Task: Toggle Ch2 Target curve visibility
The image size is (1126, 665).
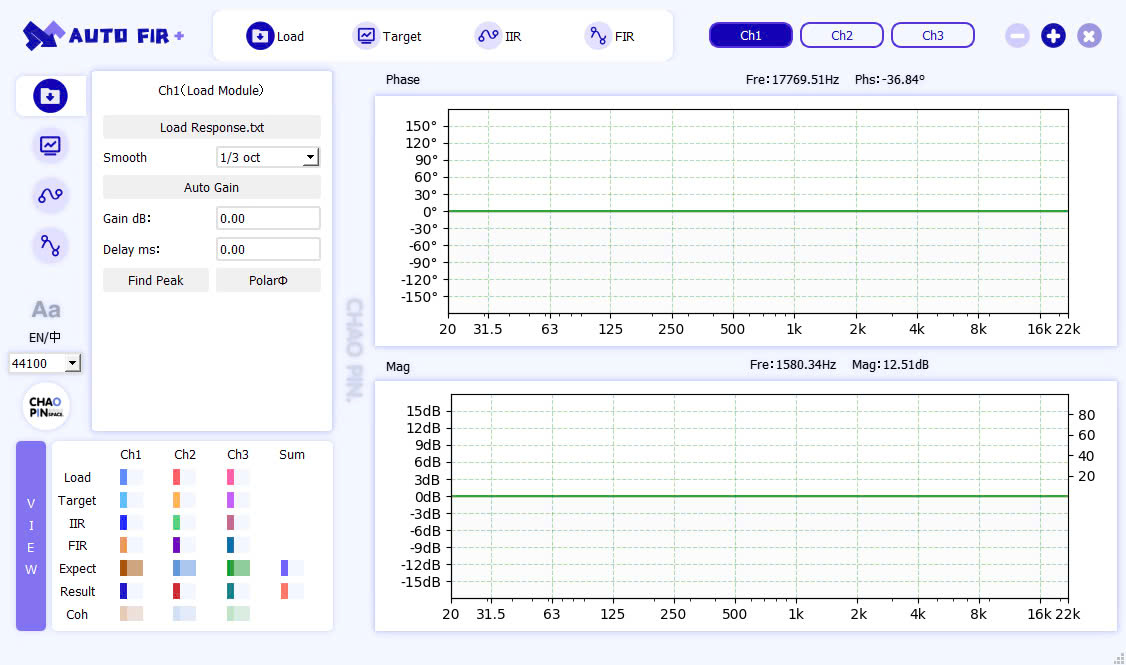Action: click(x=183, y=500)
